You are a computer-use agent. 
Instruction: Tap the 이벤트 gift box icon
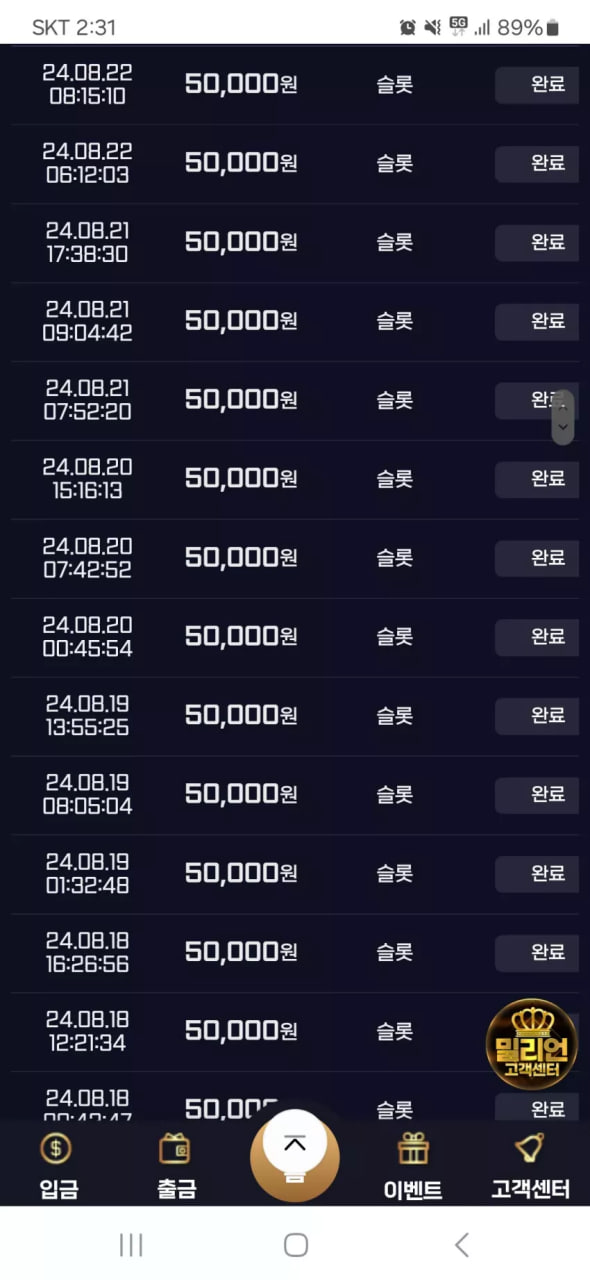click(413, 1148)
